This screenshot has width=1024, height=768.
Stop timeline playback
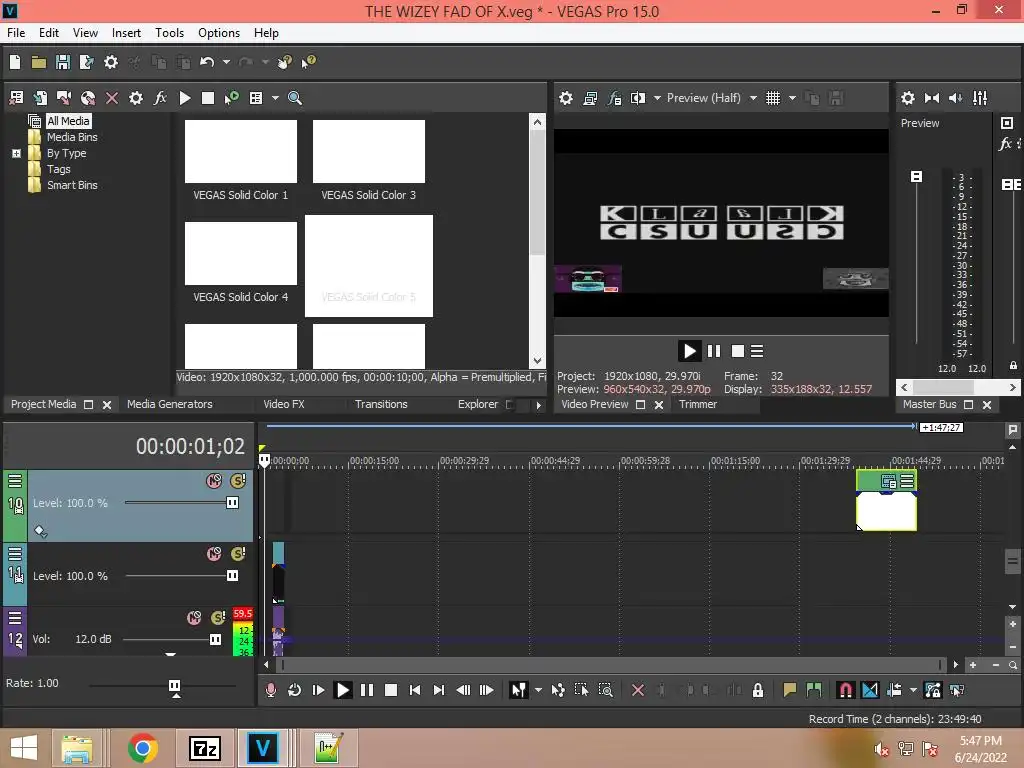coord(391,690)
